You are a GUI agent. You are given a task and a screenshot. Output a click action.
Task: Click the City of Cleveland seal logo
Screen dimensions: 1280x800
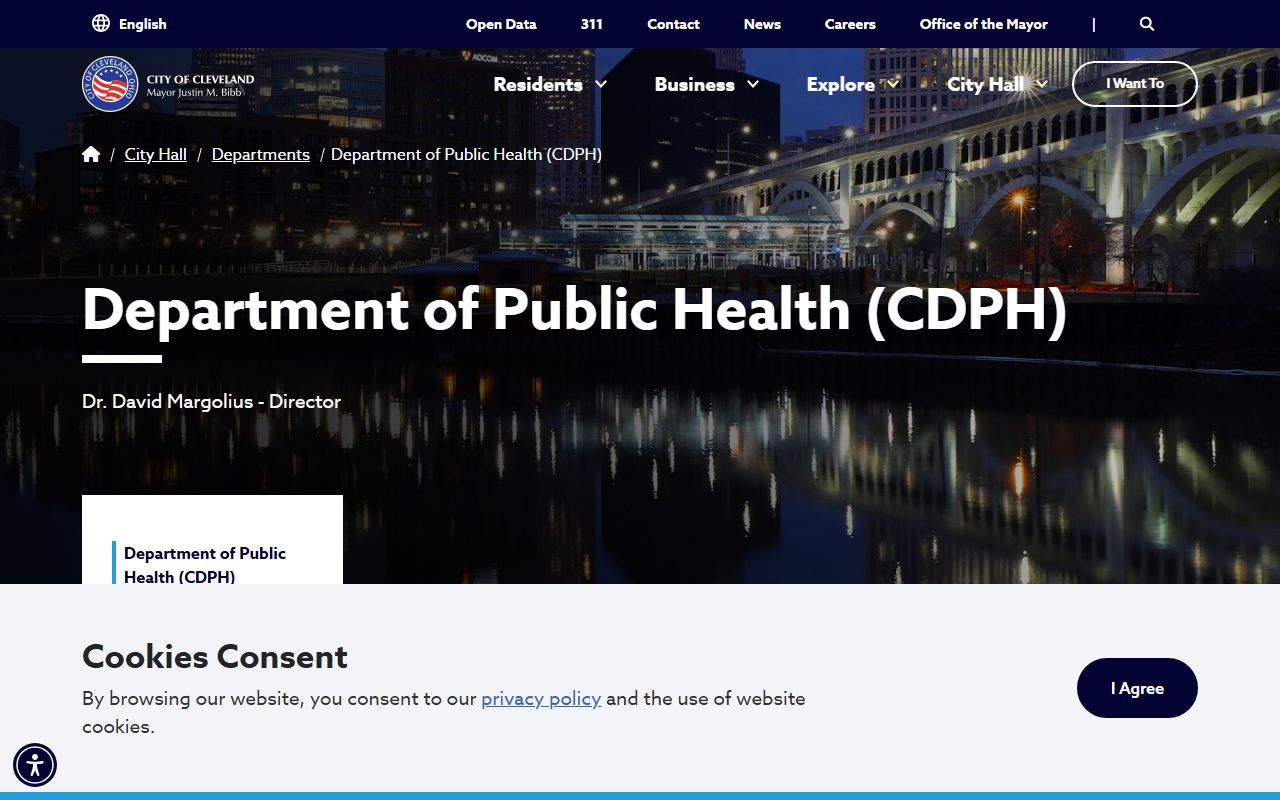pos(110,84)
